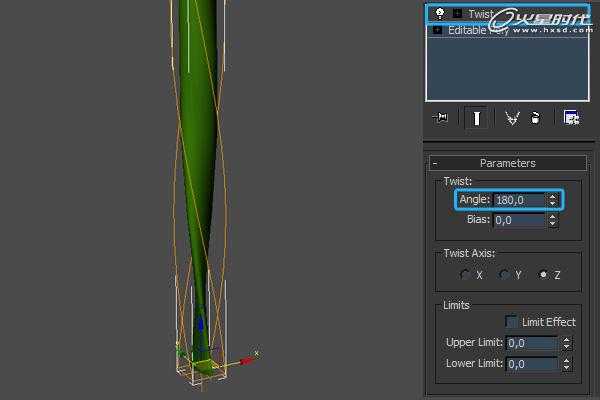Increase Upper Limit with spinner up arrow
Screen dimensions: 600x400
click(567, 340)
